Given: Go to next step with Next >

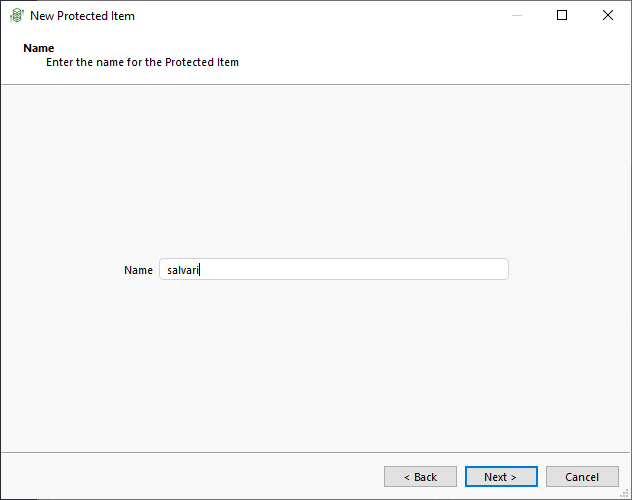Looking at the screenshot, I should coord(501,477).
